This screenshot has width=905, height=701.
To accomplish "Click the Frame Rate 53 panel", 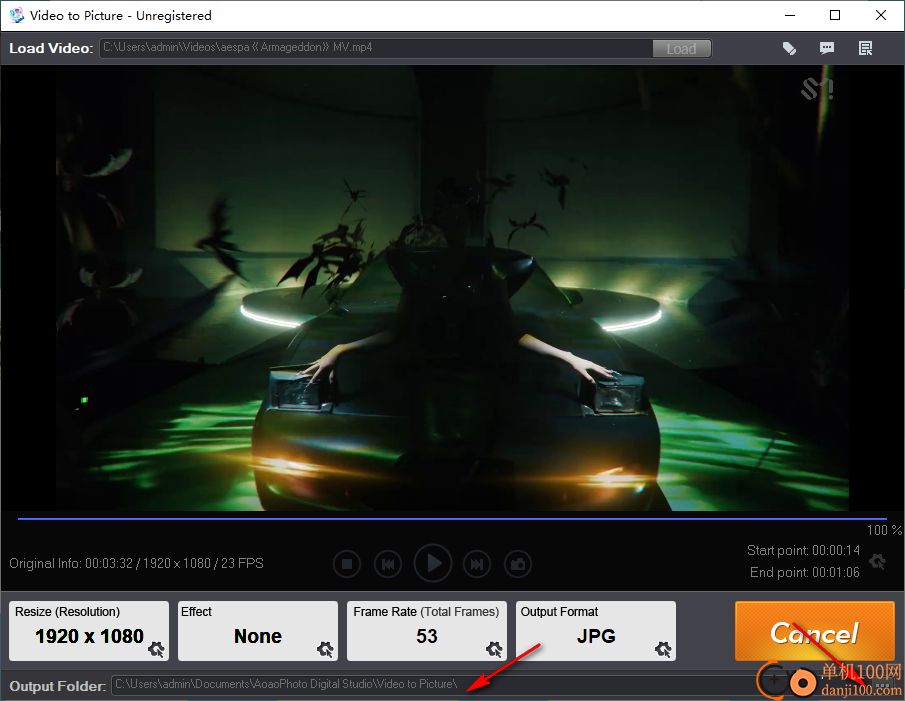I will [x=427, y=631].
